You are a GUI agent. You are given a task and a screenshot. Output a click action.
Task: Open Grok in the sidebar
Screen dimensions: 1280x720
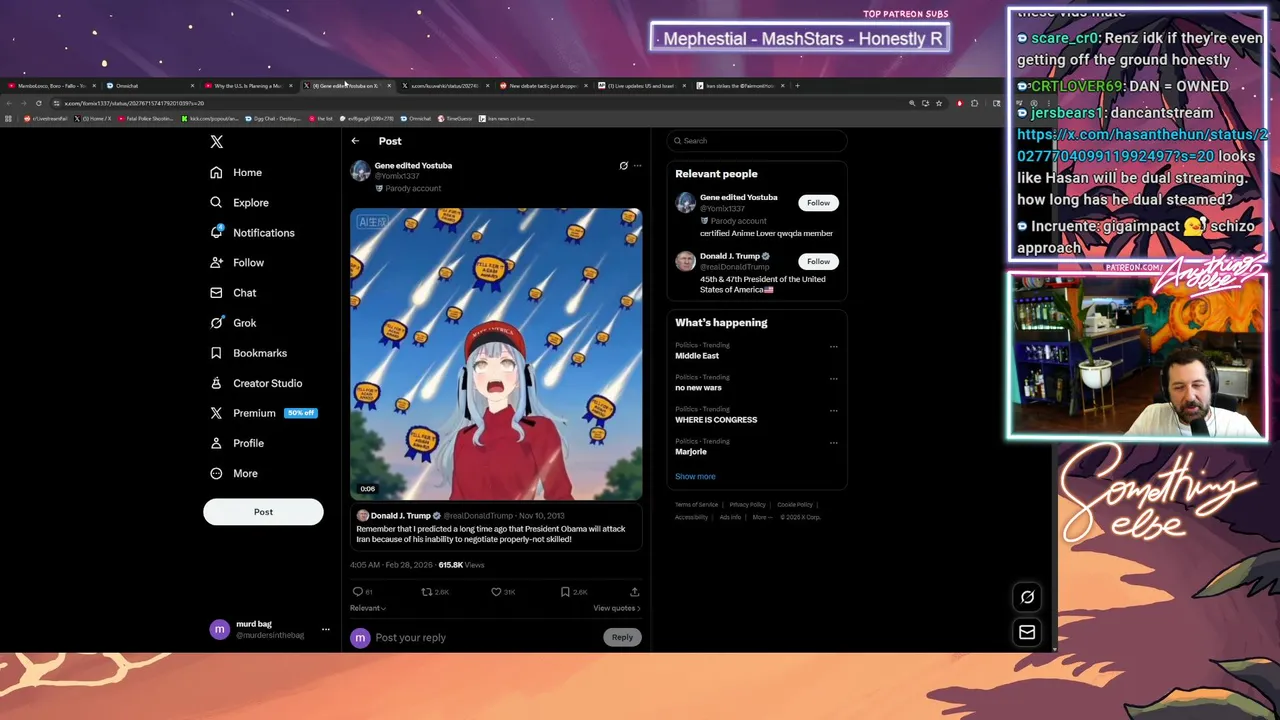(x=233, y=322)
